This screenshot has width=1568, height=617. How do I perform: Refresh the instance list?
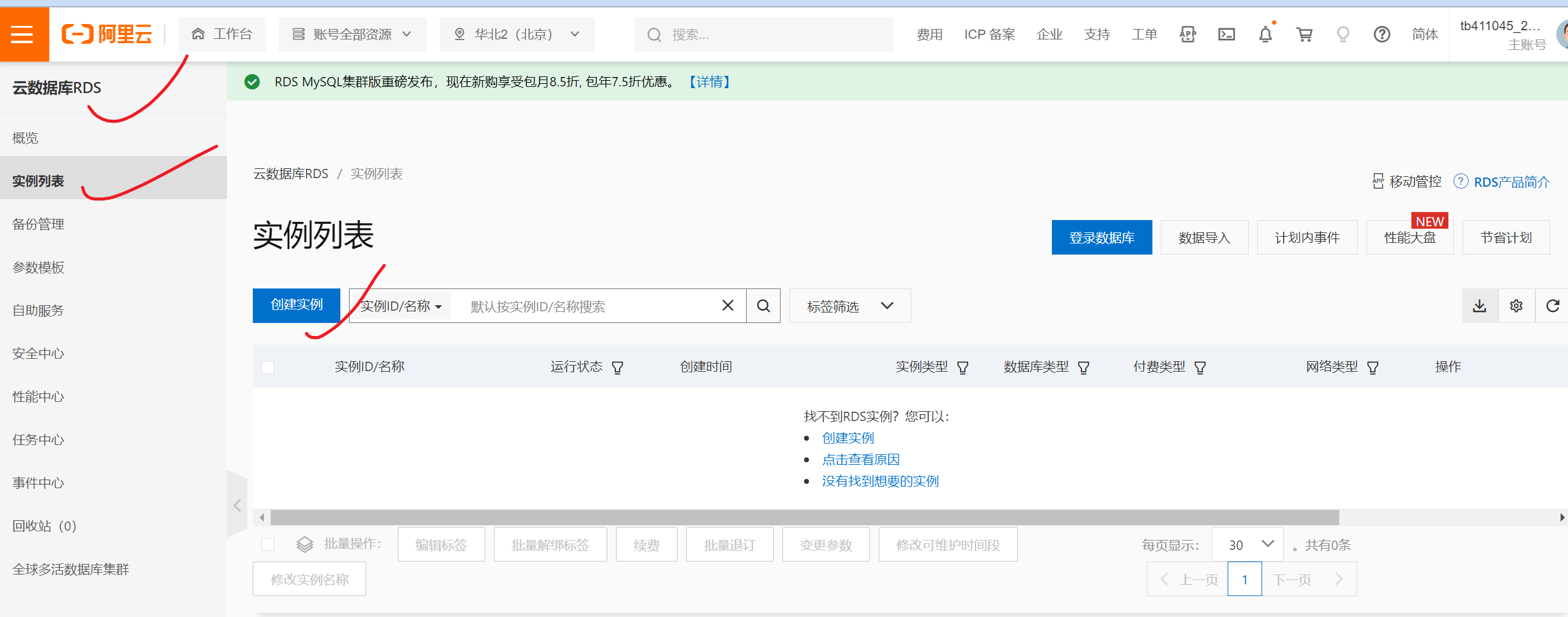pos(1553,306)
